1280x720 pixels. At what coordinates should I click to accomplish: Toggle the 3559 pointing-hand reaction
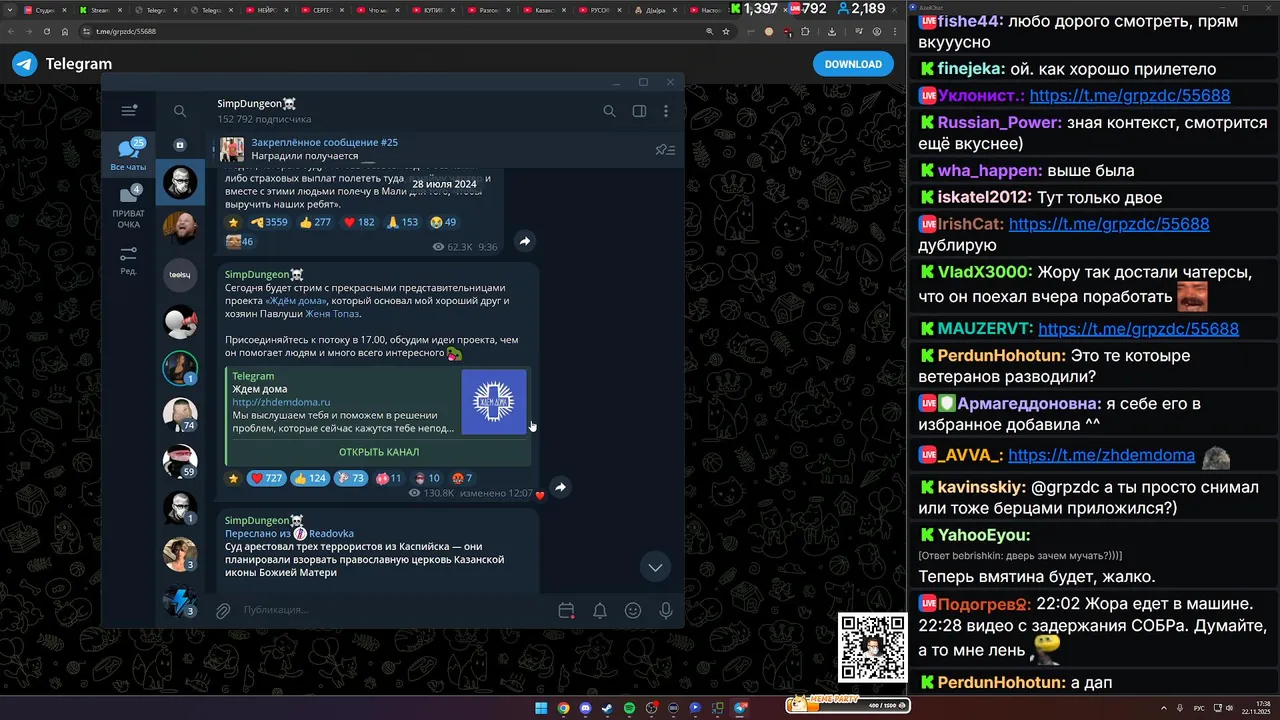coord(269,222)
